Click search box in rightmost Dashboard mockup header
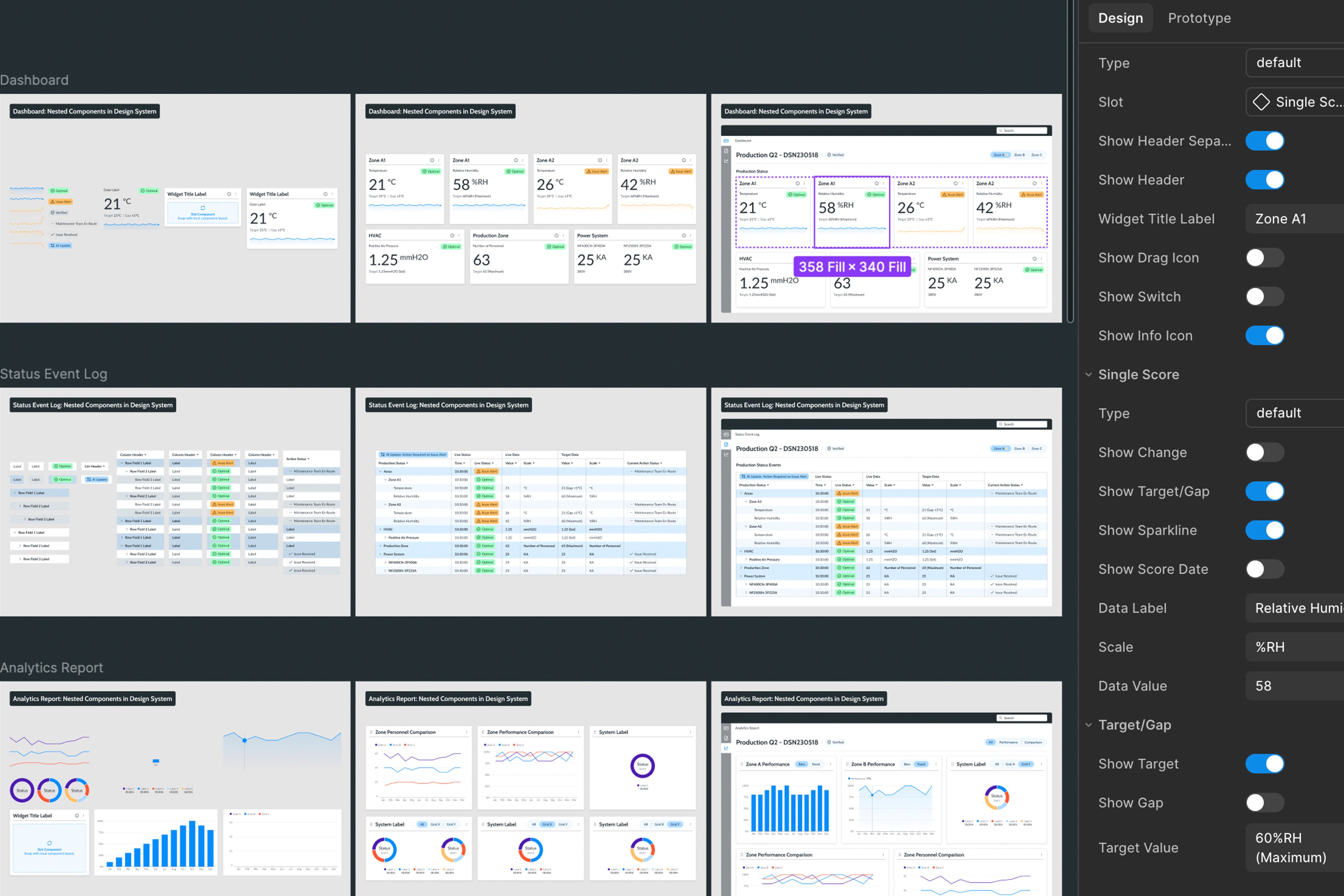The height and width of the screenshot is (896, 1344). (1022, 131)
